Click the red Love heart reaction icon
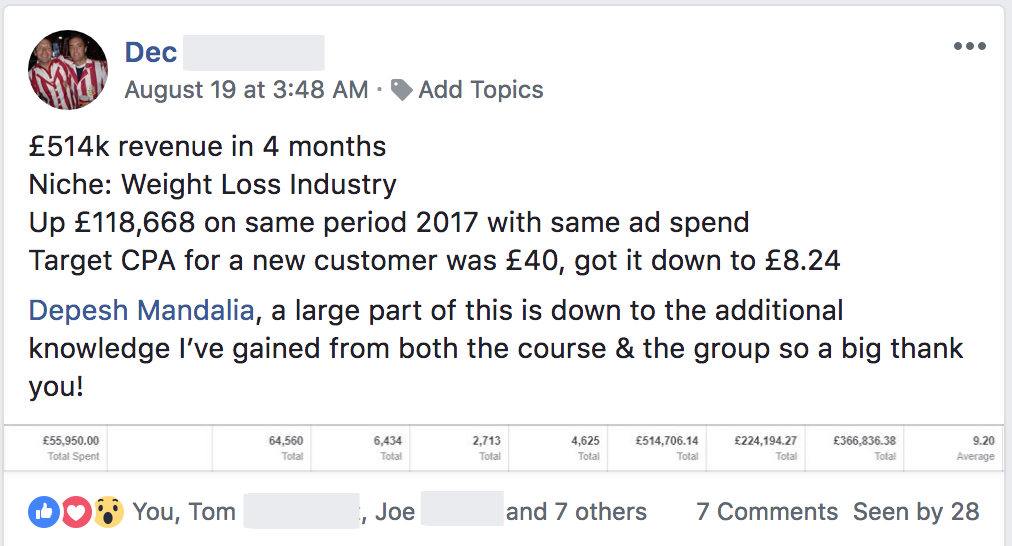Viewport: 1012px width, 546px height. point(76,512)
